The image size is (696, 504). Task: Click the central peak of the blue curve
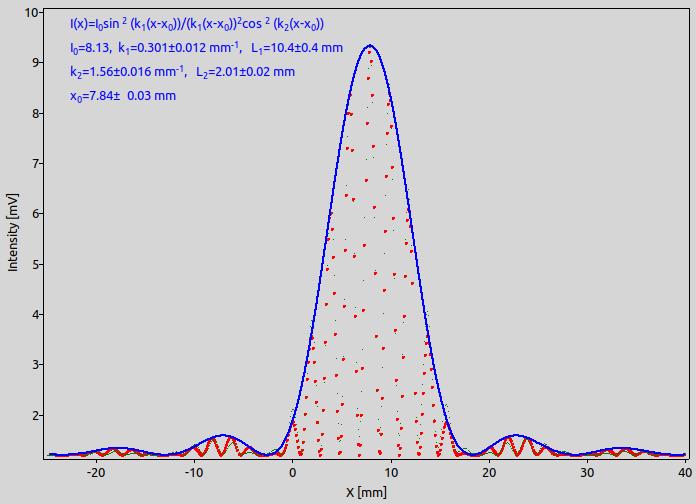coord(370,45)
